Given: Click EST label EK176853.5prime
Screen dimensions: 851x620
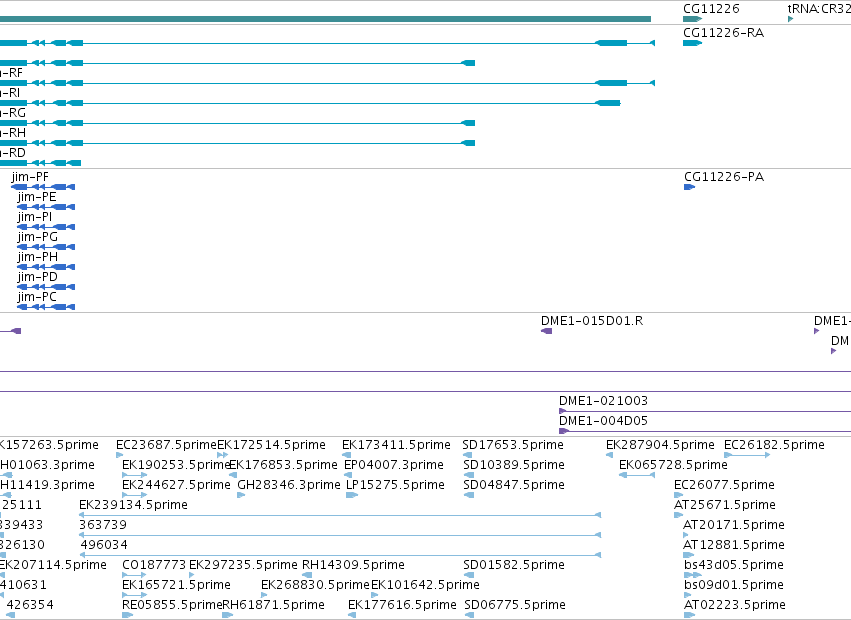Looking at the screenshot, I should (x=283, y=465).
